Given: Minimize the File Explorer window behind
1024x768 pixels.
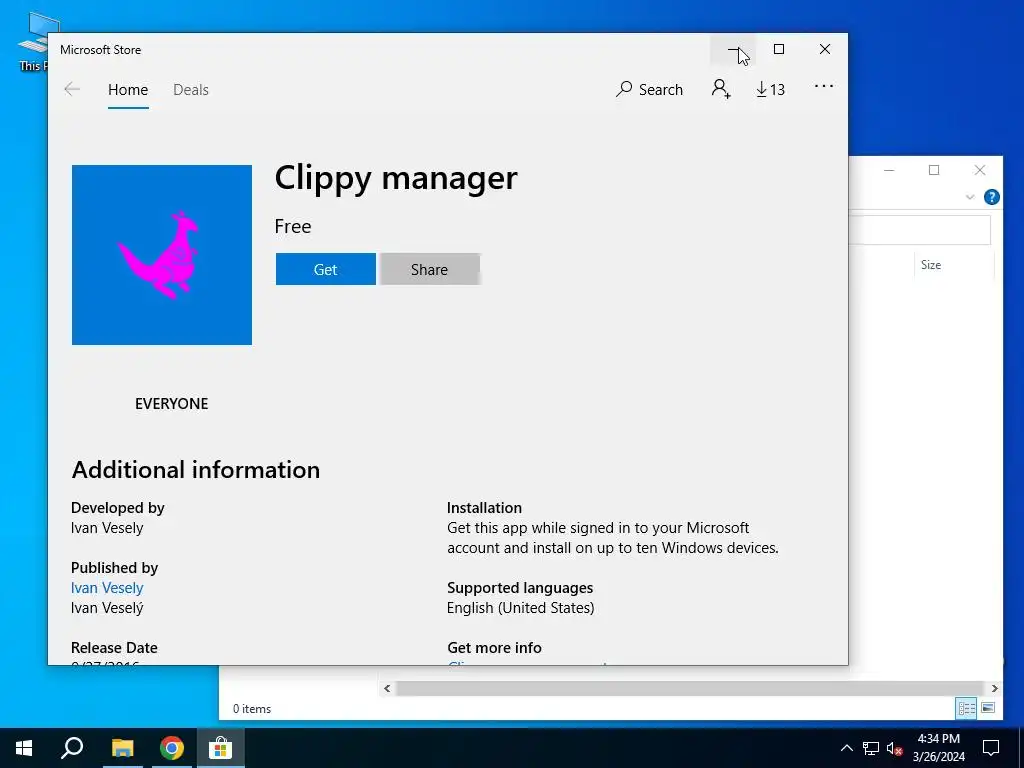Looking at the screenshot, I should click(x=889, y=170).
